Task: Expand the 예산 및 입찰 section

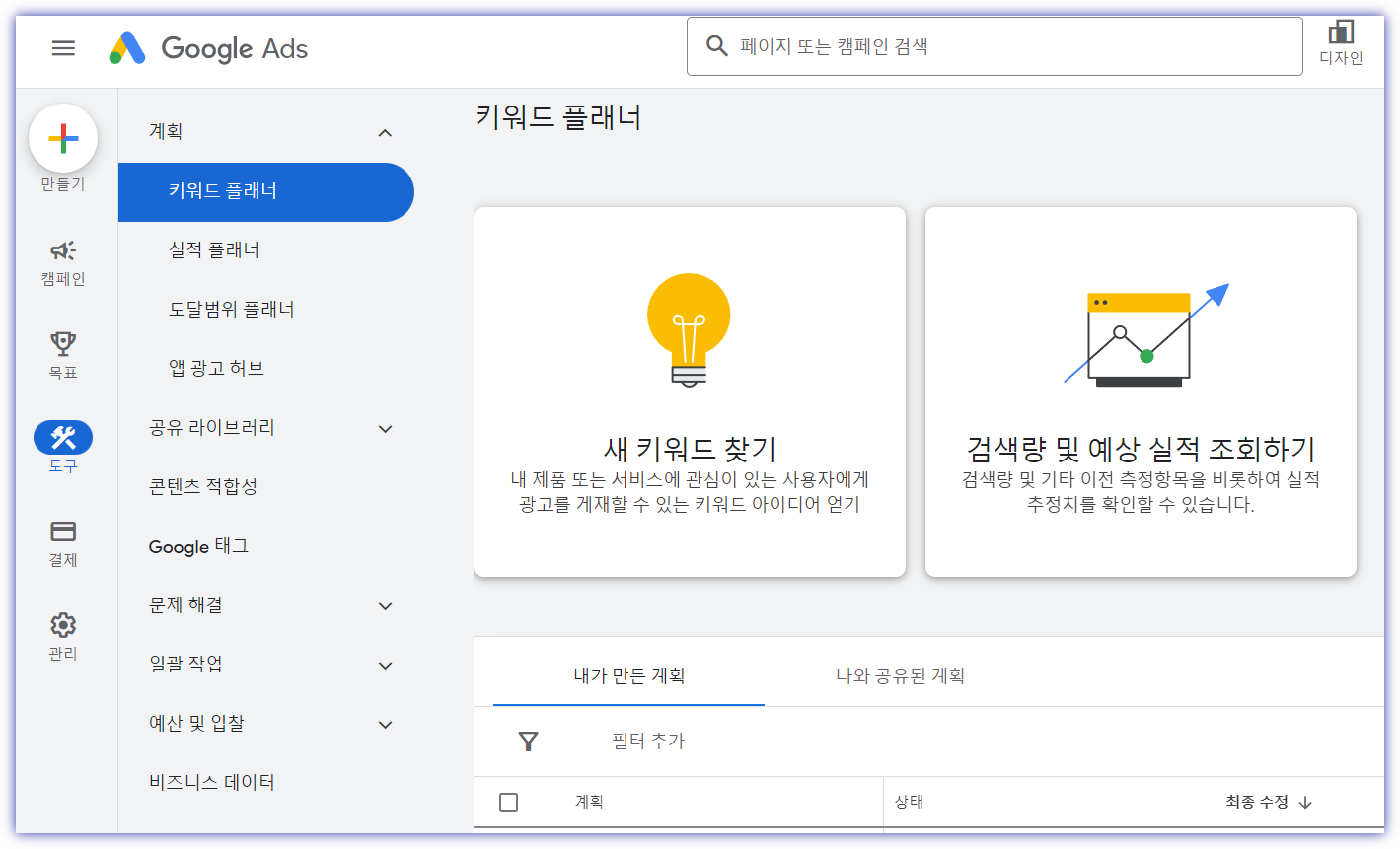Action: 385,724
